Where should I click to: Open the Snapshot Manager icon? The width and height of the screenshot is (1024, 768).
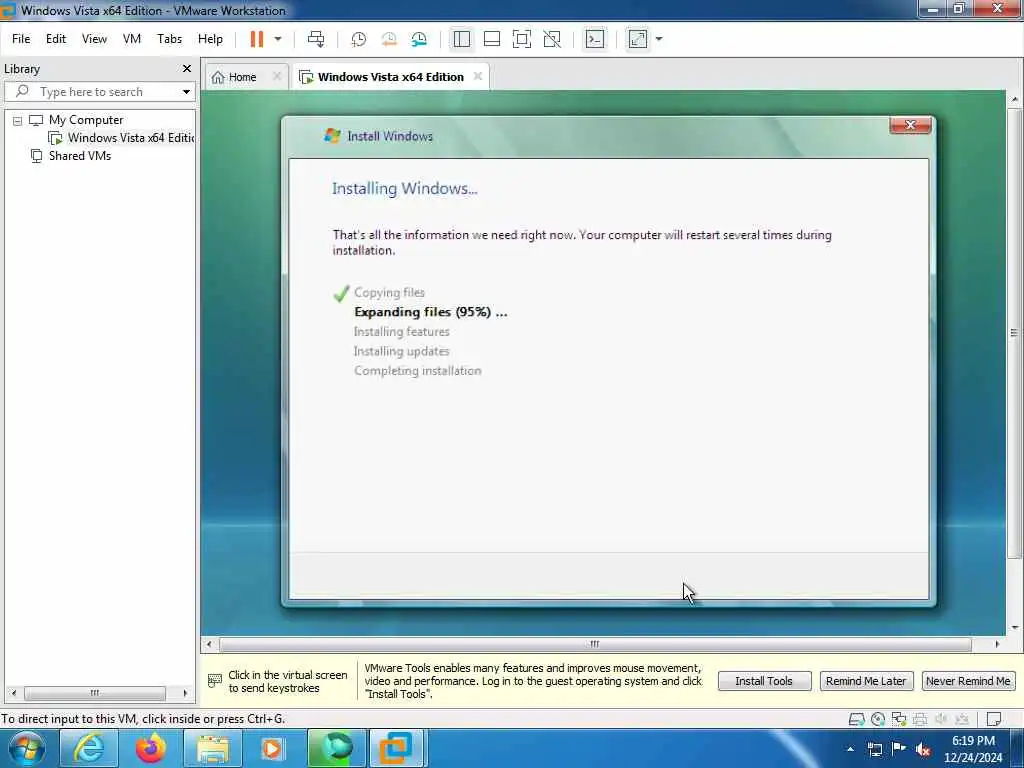pyautogui.click(x=419, y=39)
